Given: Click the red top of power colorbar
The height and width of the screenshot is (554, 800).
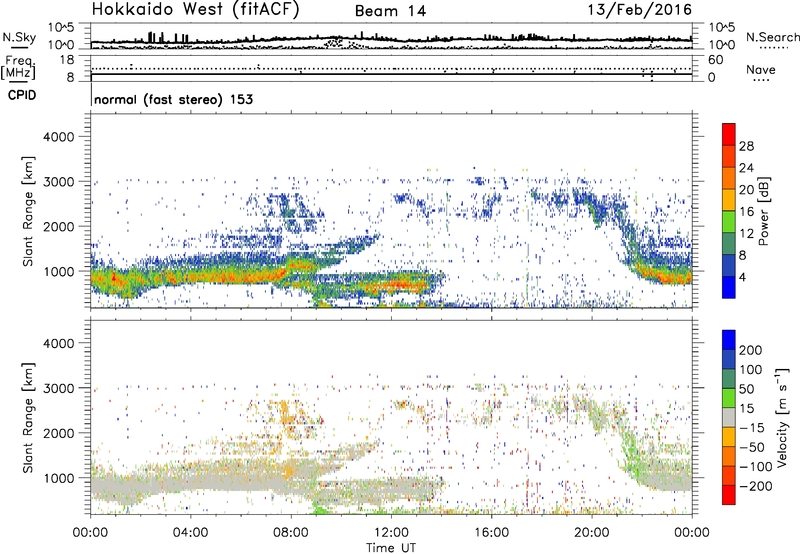Looking at the screenshot, I should coord(729,134).
